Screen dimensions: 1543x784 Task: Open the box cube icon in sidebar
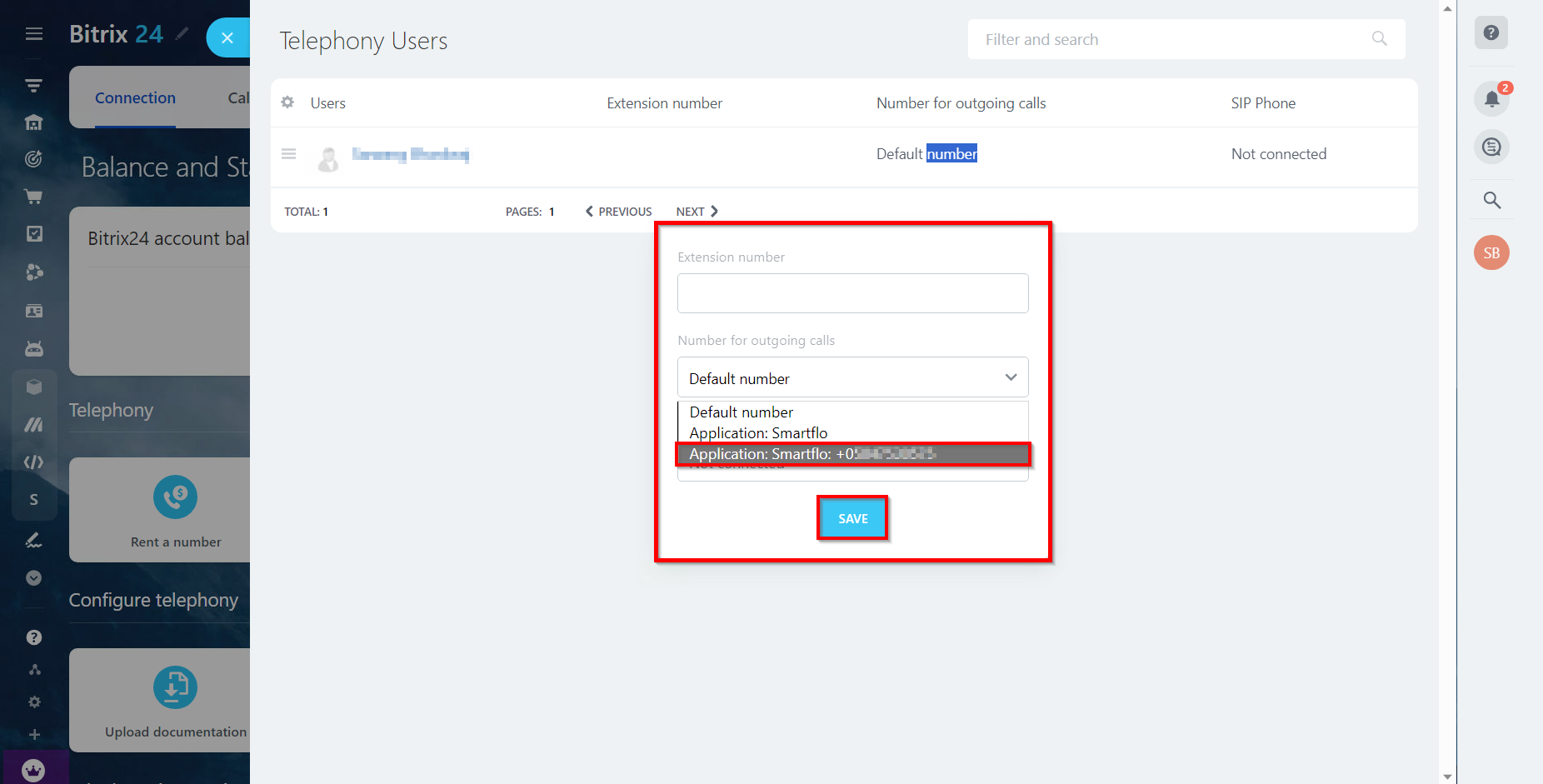(34, 387)
